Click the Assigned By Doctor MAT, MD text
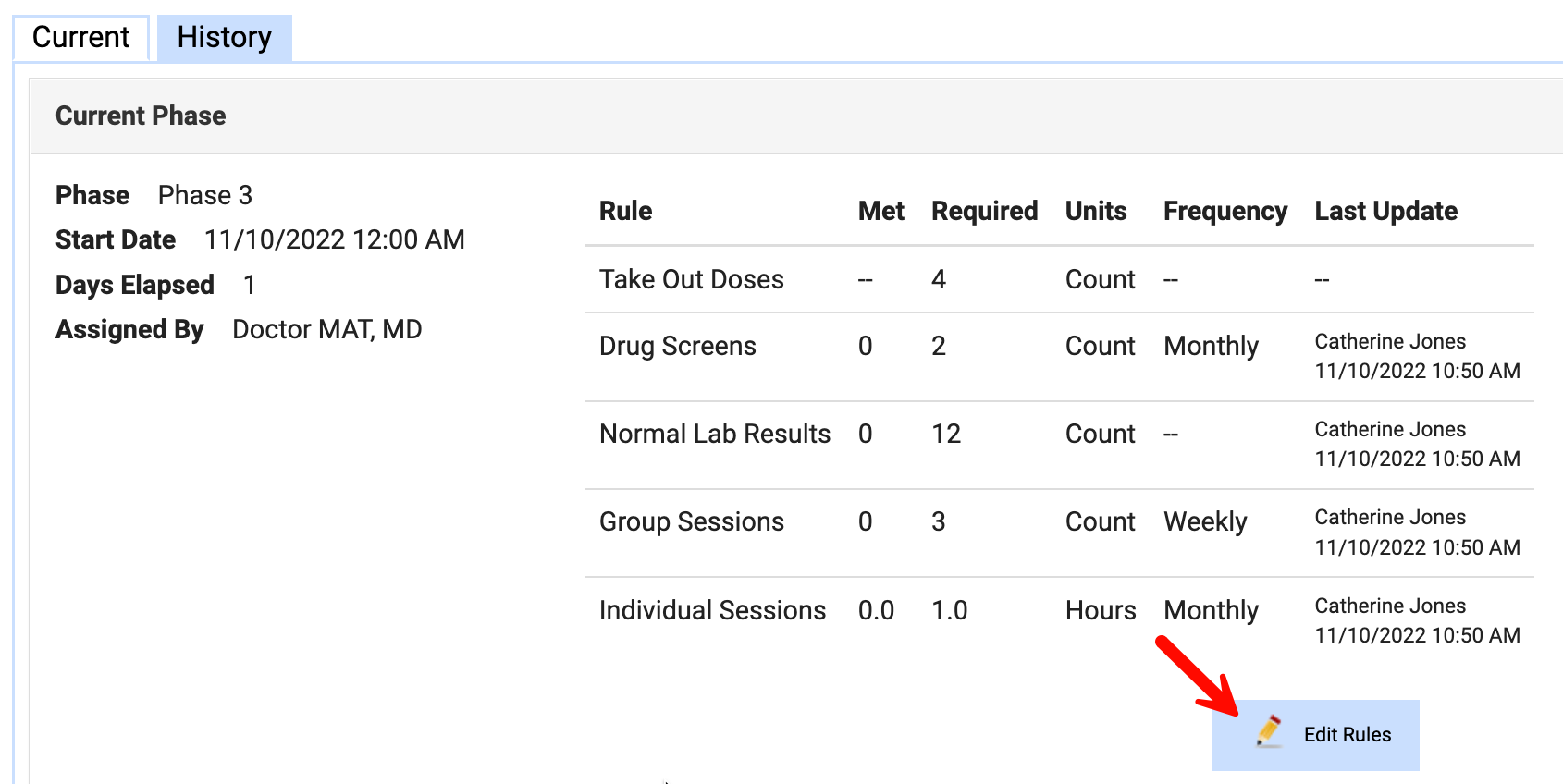The height and width of the screenshot is (784, 1563). (326, 329)
